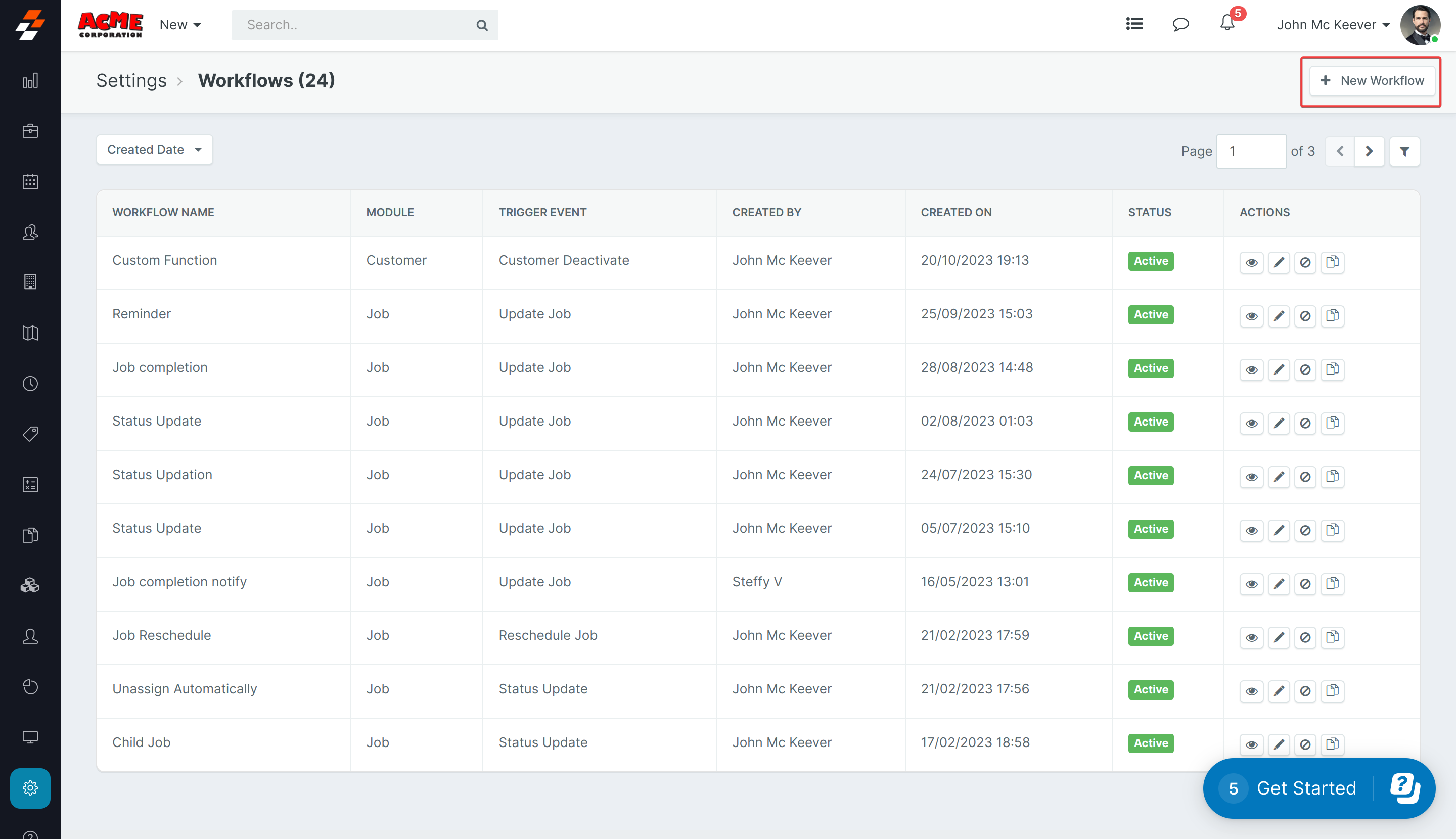
Task: Open the dashboard chart icon in sidebar
Action: (30, 81)
